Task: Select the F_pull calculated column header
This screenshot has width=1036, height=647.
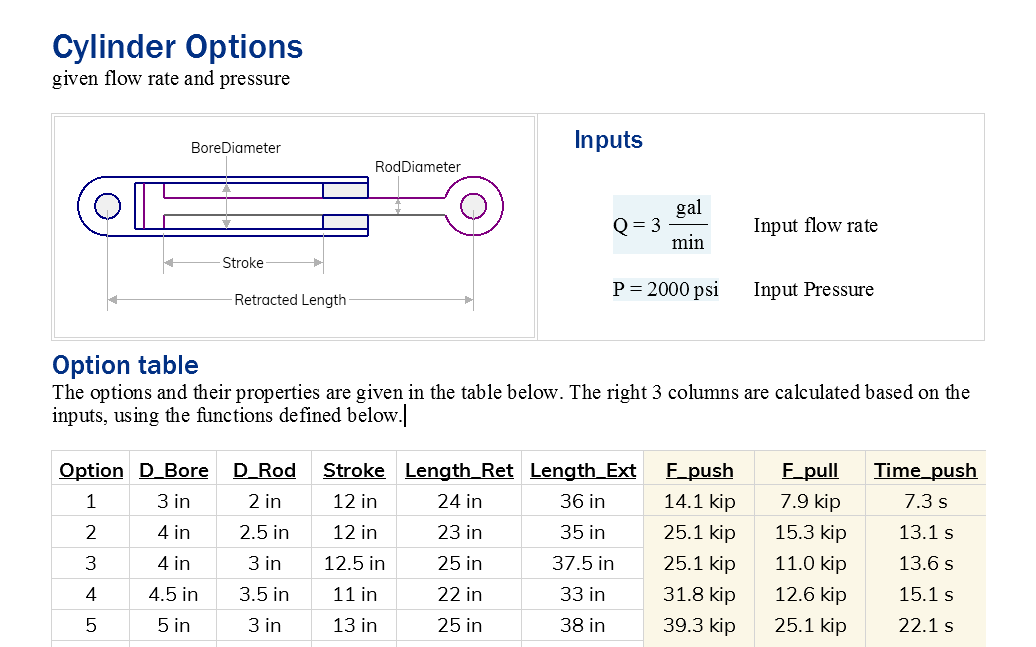Action: tap(810, 470)
